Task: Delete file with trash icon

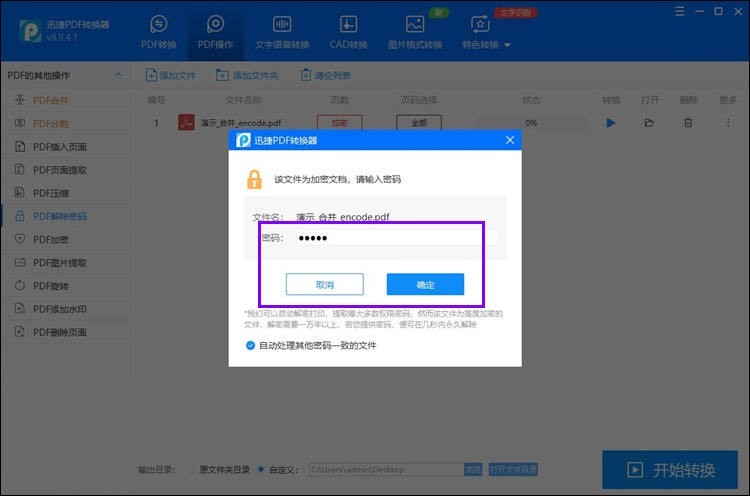Action: click(688, 123)
